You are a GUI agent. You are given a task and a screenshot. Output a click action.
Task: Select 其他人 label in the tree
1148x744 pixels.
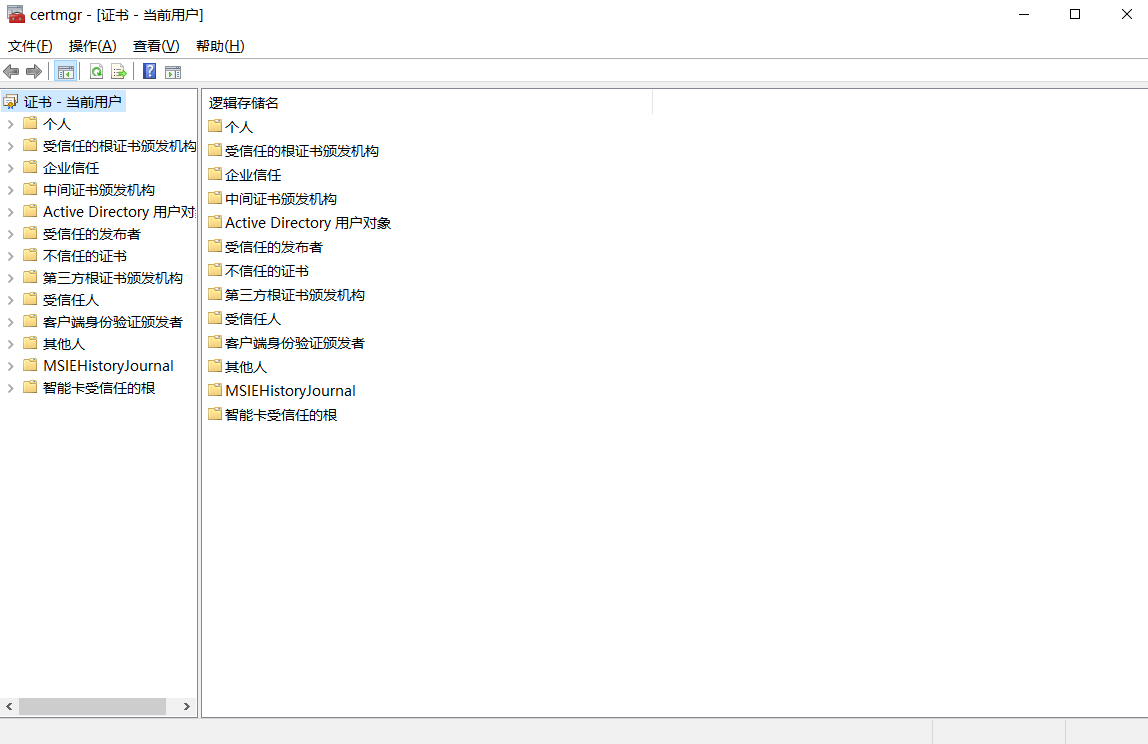64,344
